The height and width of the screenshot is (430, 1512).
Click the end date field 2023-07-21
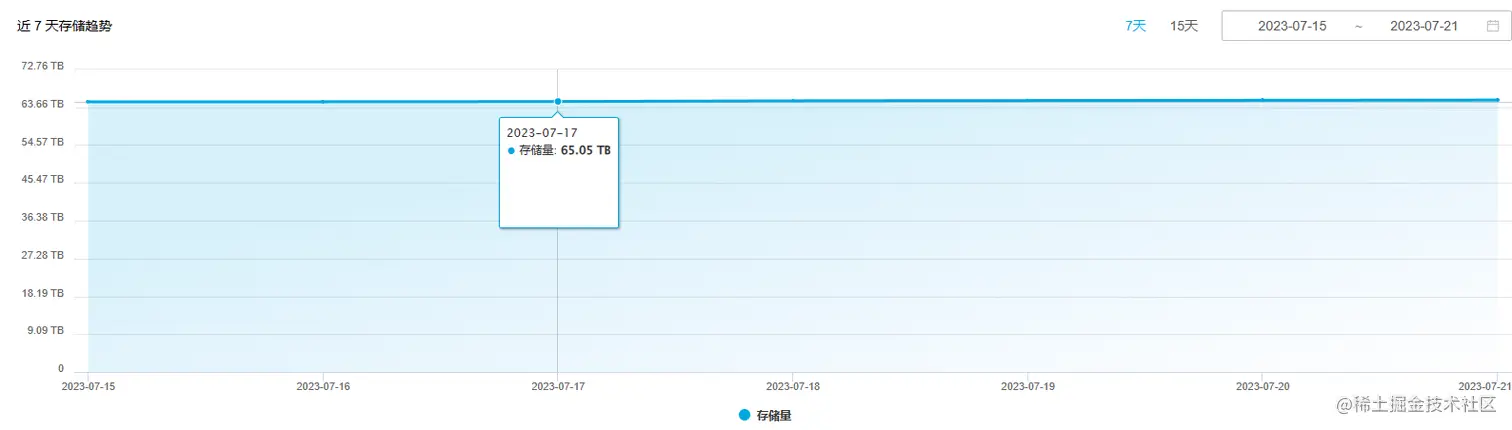(1424, 26)
